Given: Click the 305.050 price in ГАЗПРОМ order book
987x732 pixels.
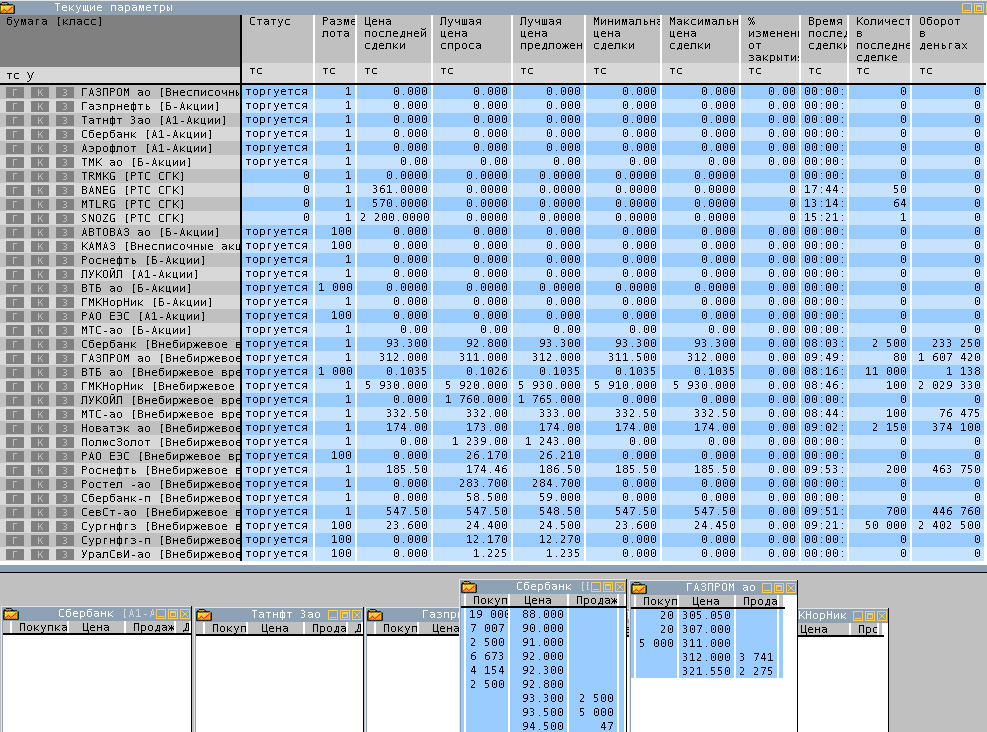Looking at the screenshot, I should point(706,615).
